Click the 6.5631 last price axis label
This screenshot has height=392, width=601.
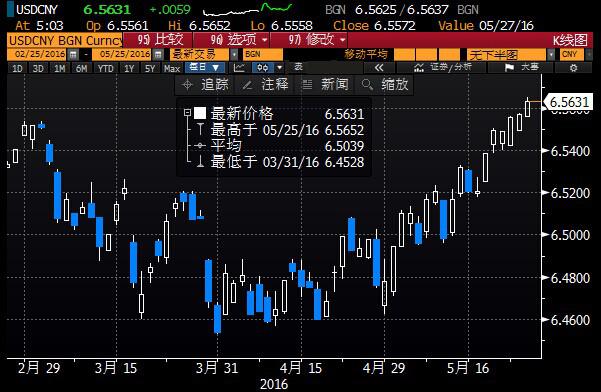coord(569,102)
